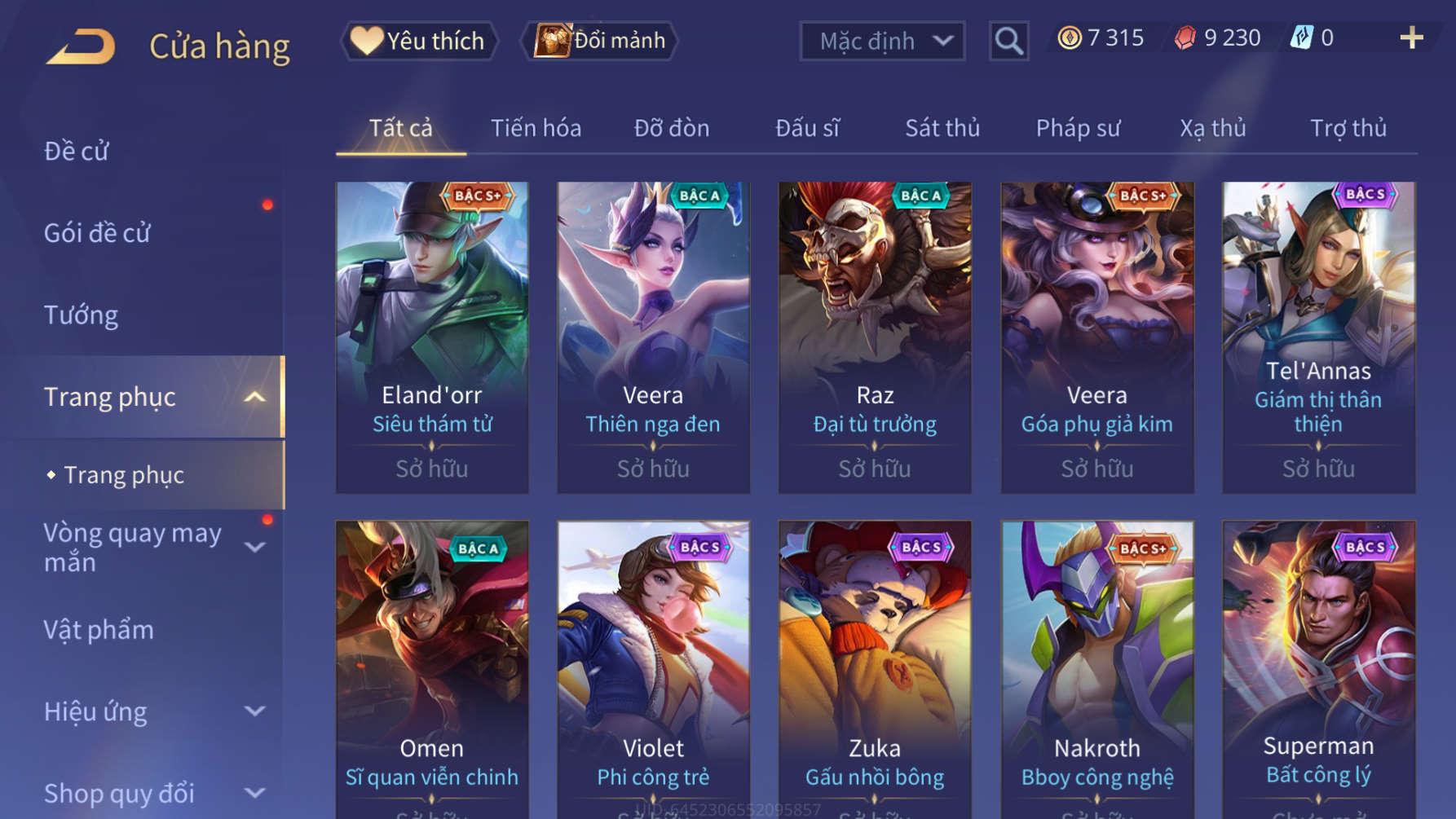Select the Sát thủ tab
Image resolution: width=1456 pixels, height=819 pixels.
click(x=942, y=128)
